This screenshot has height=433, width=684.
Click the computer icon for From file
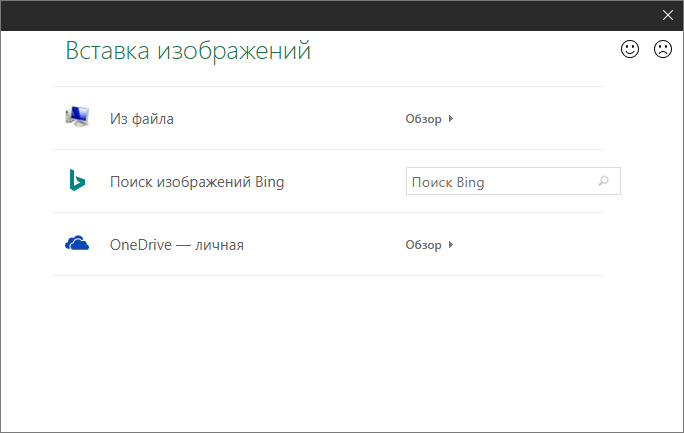[77, 118]
